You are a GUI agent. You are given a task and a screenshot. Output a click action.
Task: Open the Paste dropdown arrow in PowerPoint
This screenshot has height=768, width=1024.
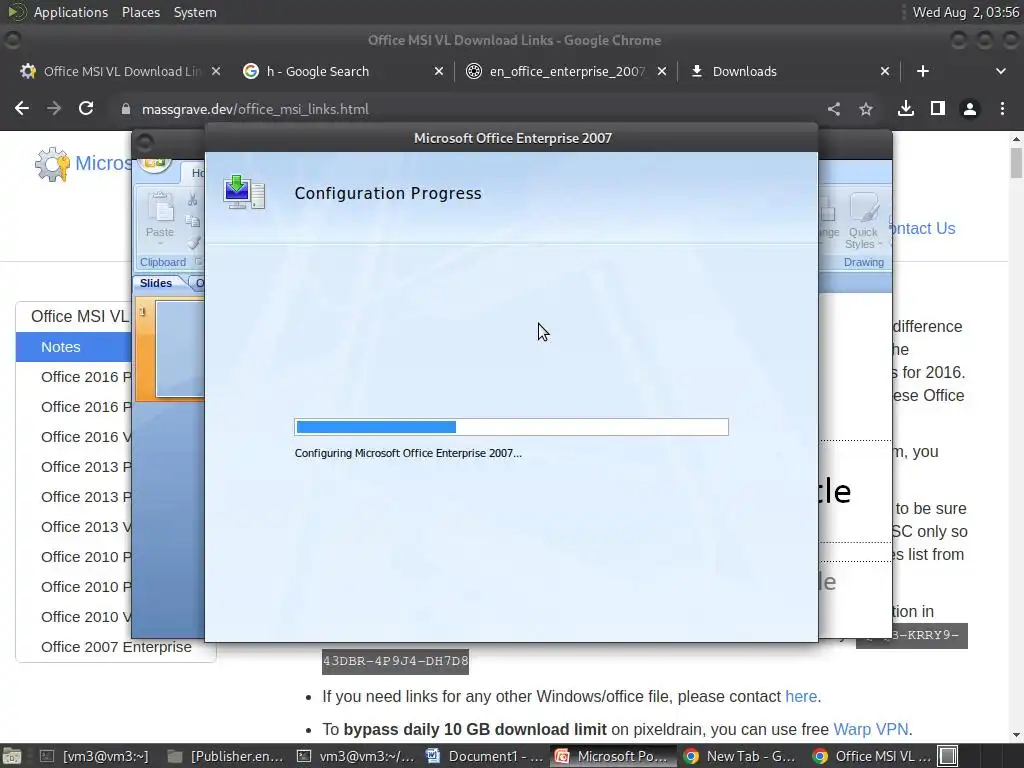160,243
